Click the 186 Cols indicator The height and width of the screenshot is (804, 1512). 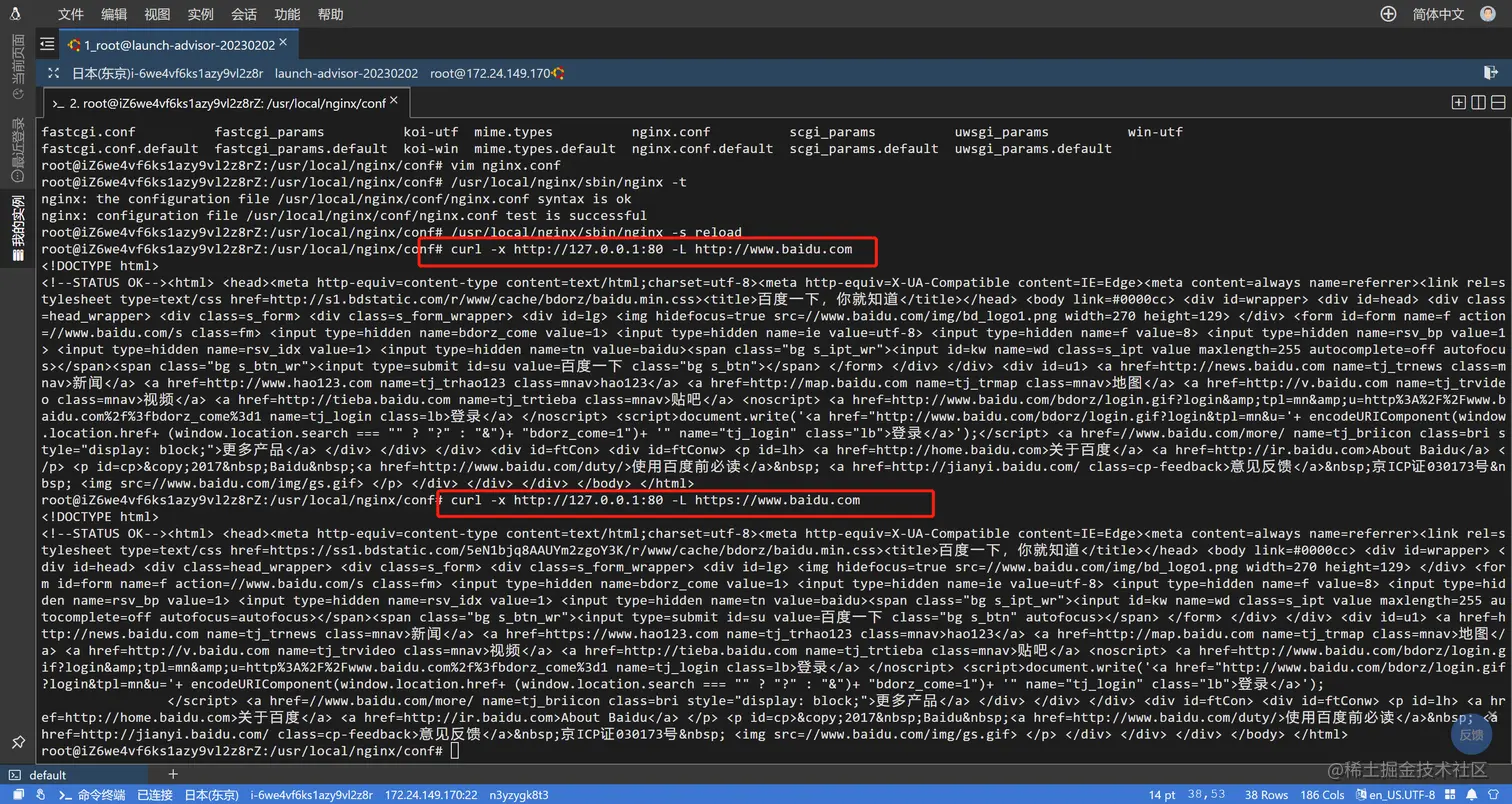(1323, 795)
